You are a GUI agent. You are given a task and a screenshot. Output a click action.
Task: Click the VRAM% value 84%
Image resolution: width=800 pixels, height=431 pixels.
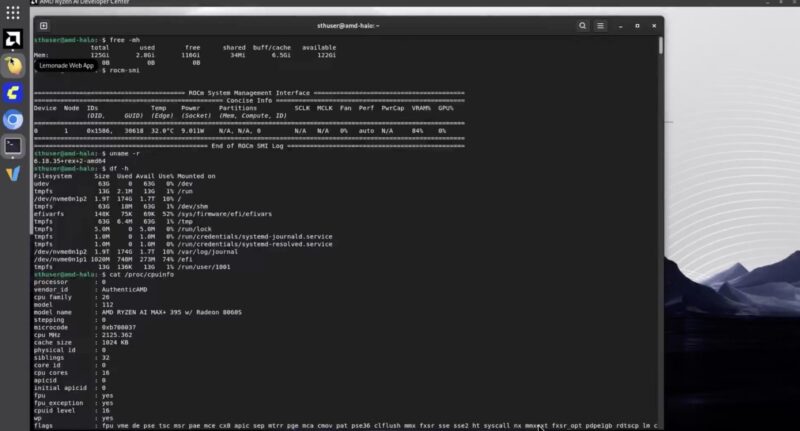[417, 131]
